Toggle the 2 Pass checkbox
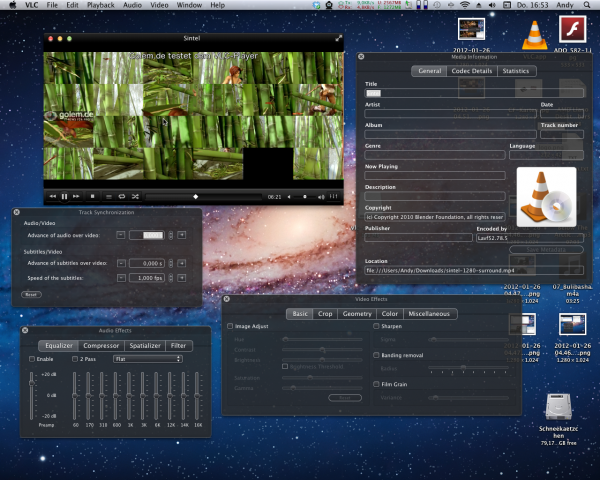 (x=74, y=358)
